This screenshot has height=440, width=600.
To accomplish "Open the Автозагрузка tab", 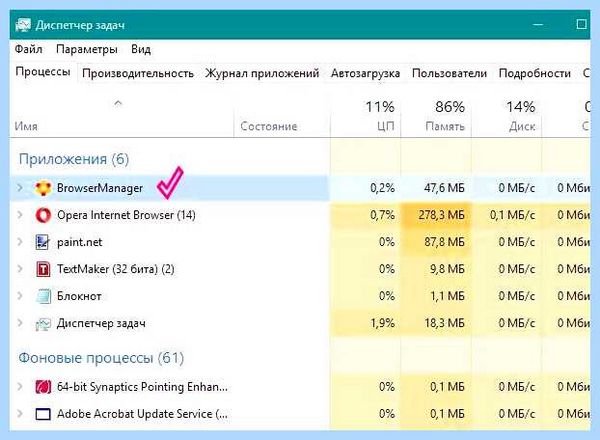I will [x=365, y=73].
